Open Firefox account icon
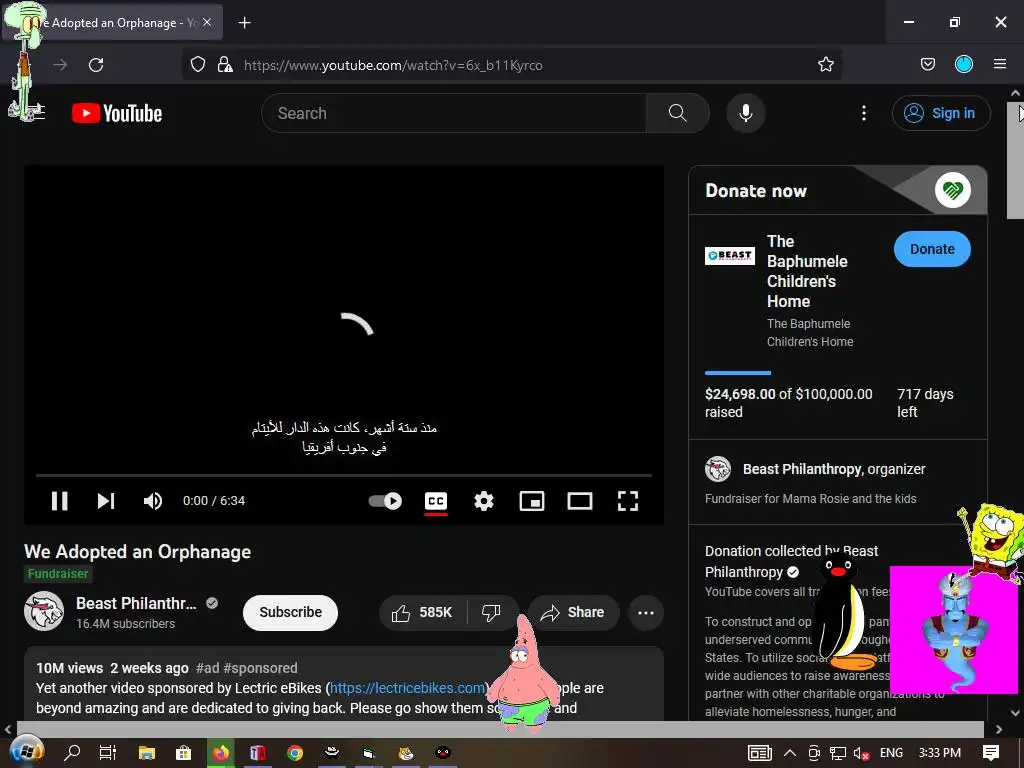Image resolution: width=1024 pixels, height=768 pixels. [964, 65]
